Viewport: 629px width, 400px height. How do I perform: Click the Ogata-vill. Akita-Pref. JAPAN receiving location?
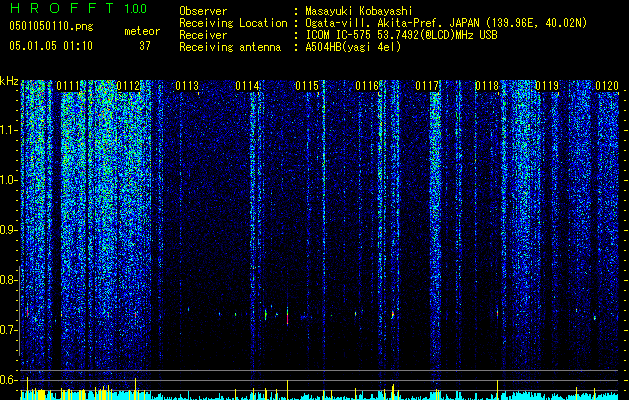click(x=446, y=23)
